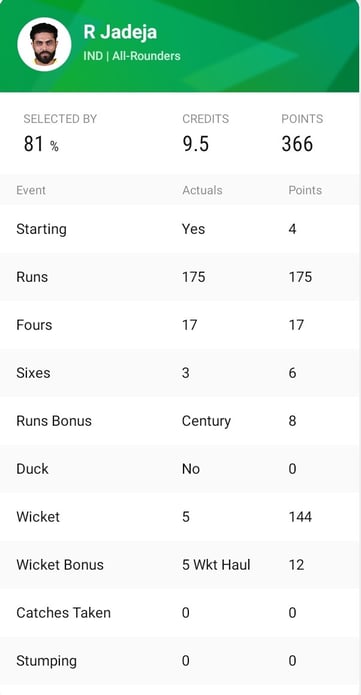Select the Starting row
This screenshot has width=361, height=695.
(x=179, y=229)
